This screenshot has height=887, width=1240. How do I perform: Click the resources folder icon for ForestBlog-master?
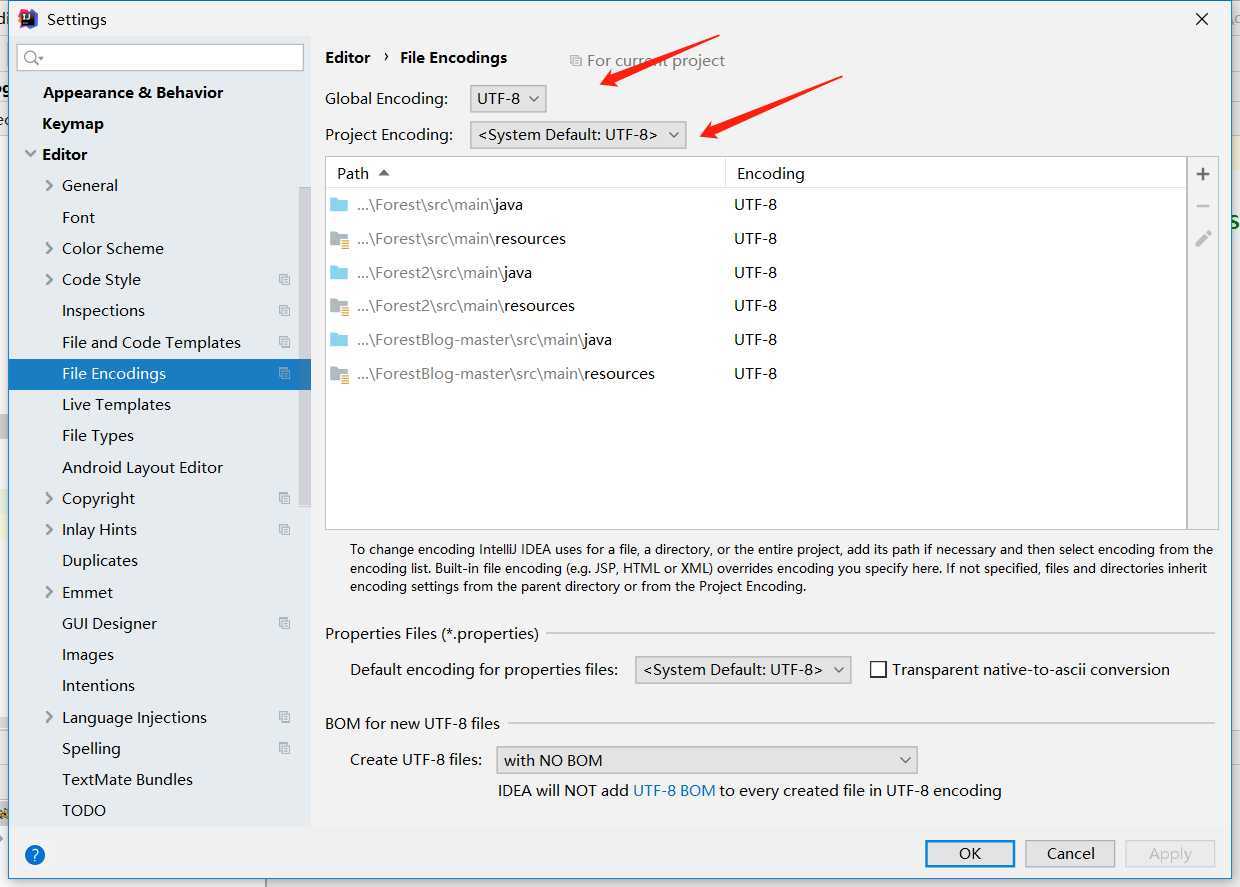[x=339, y=374]
